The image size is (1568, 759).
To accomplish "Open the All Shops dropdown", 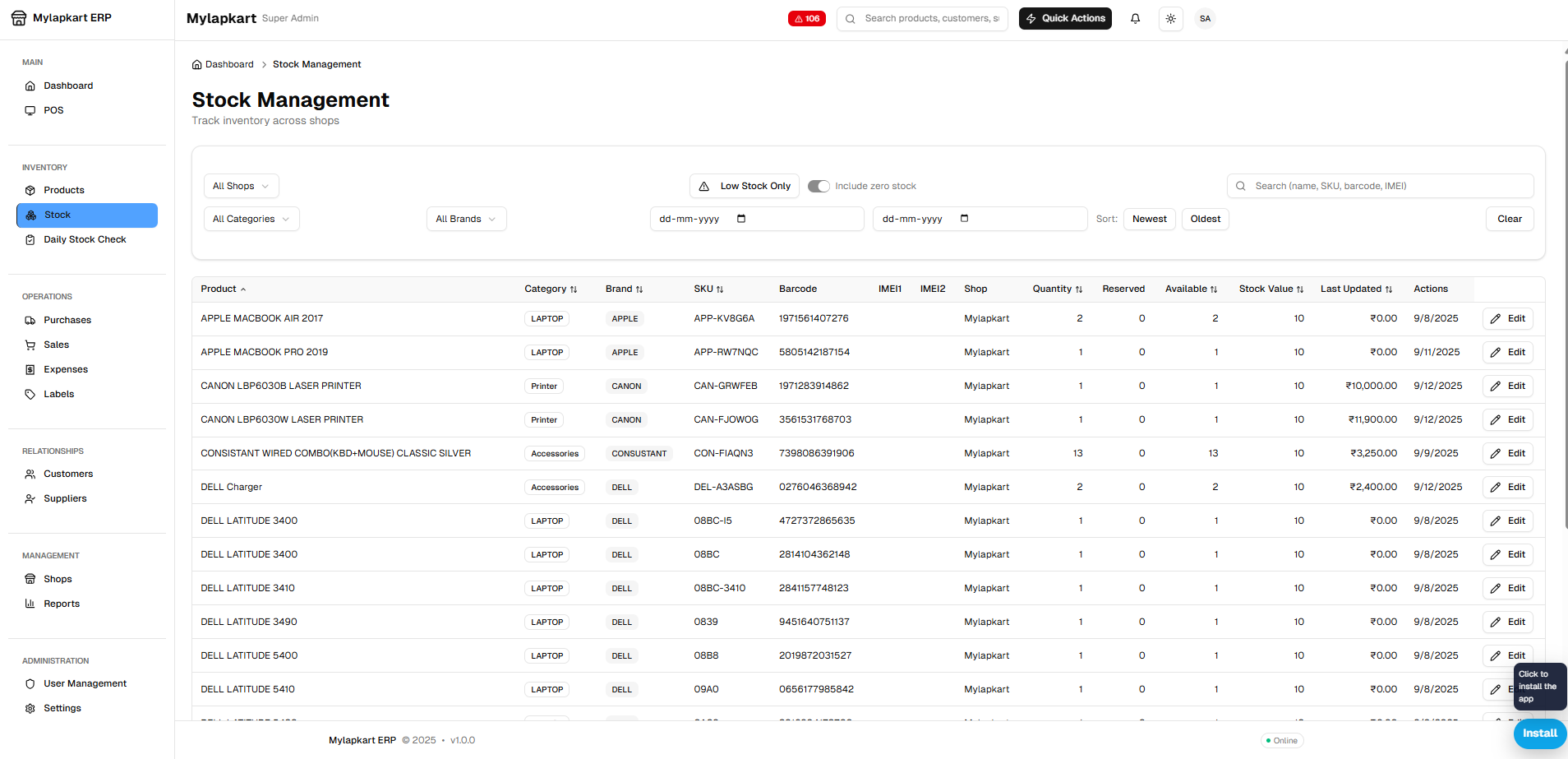I will point(240,186).
